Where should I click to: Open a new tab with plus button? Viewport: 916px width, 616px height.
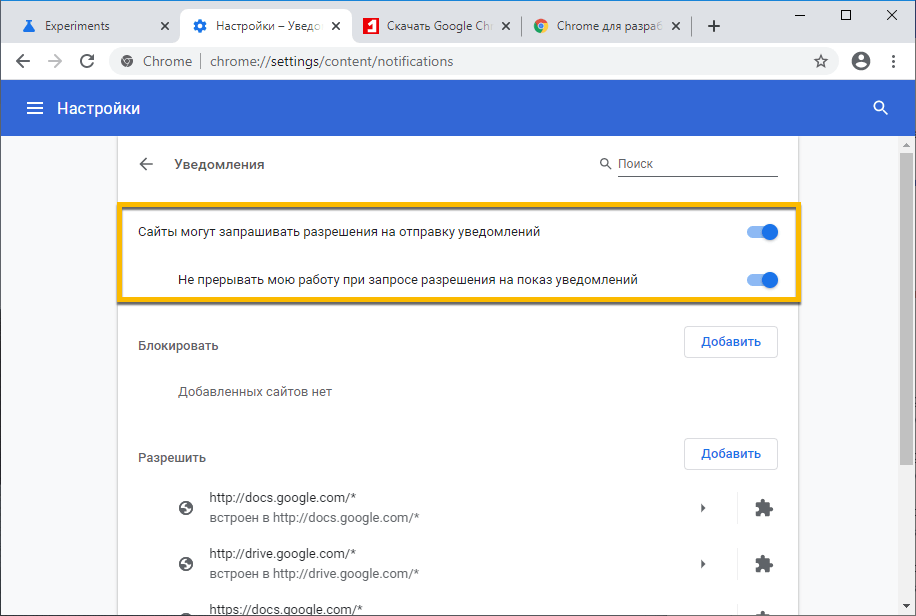pyautogui.click(x=713, y=26)
